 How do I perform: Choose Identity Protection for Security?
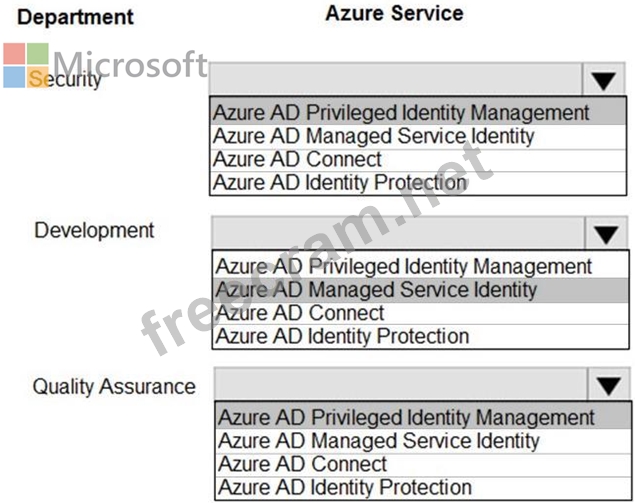pos(418,183)
